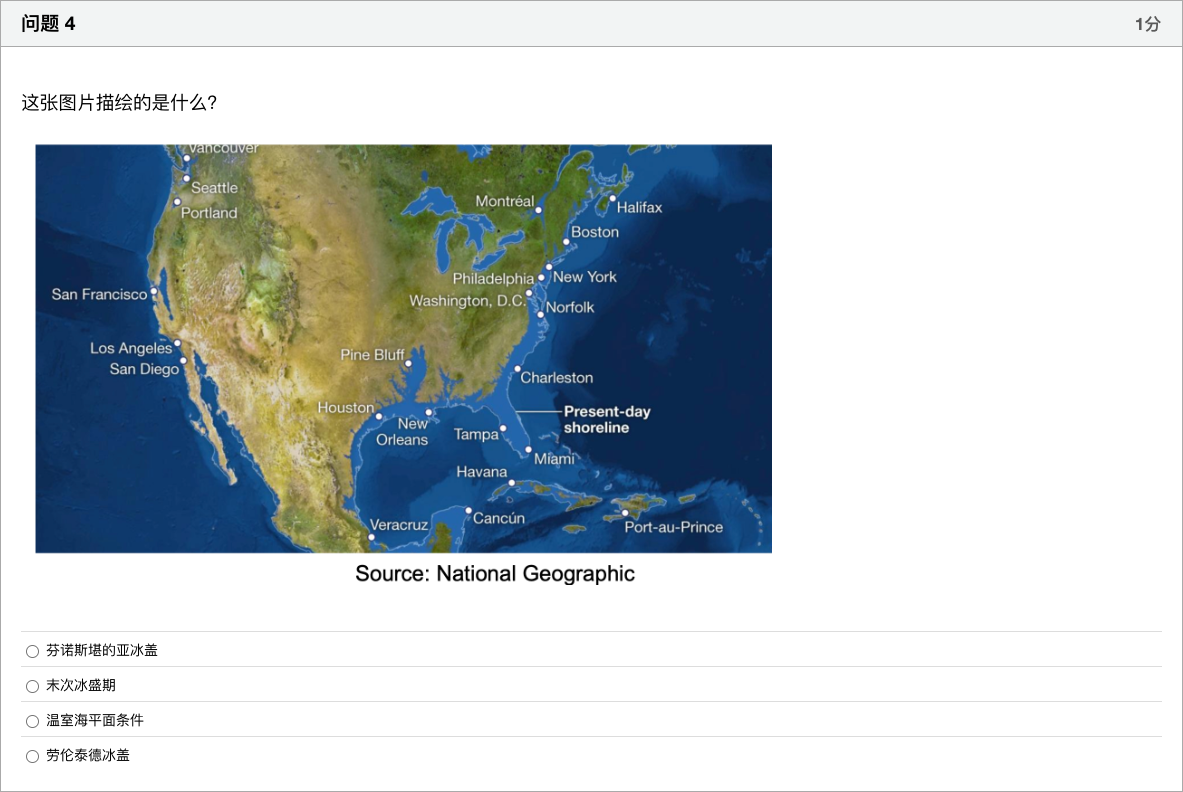The height and width of the screenshot is (792, 1183).
Task: Click the Portland label on the map
Action: 209,213
